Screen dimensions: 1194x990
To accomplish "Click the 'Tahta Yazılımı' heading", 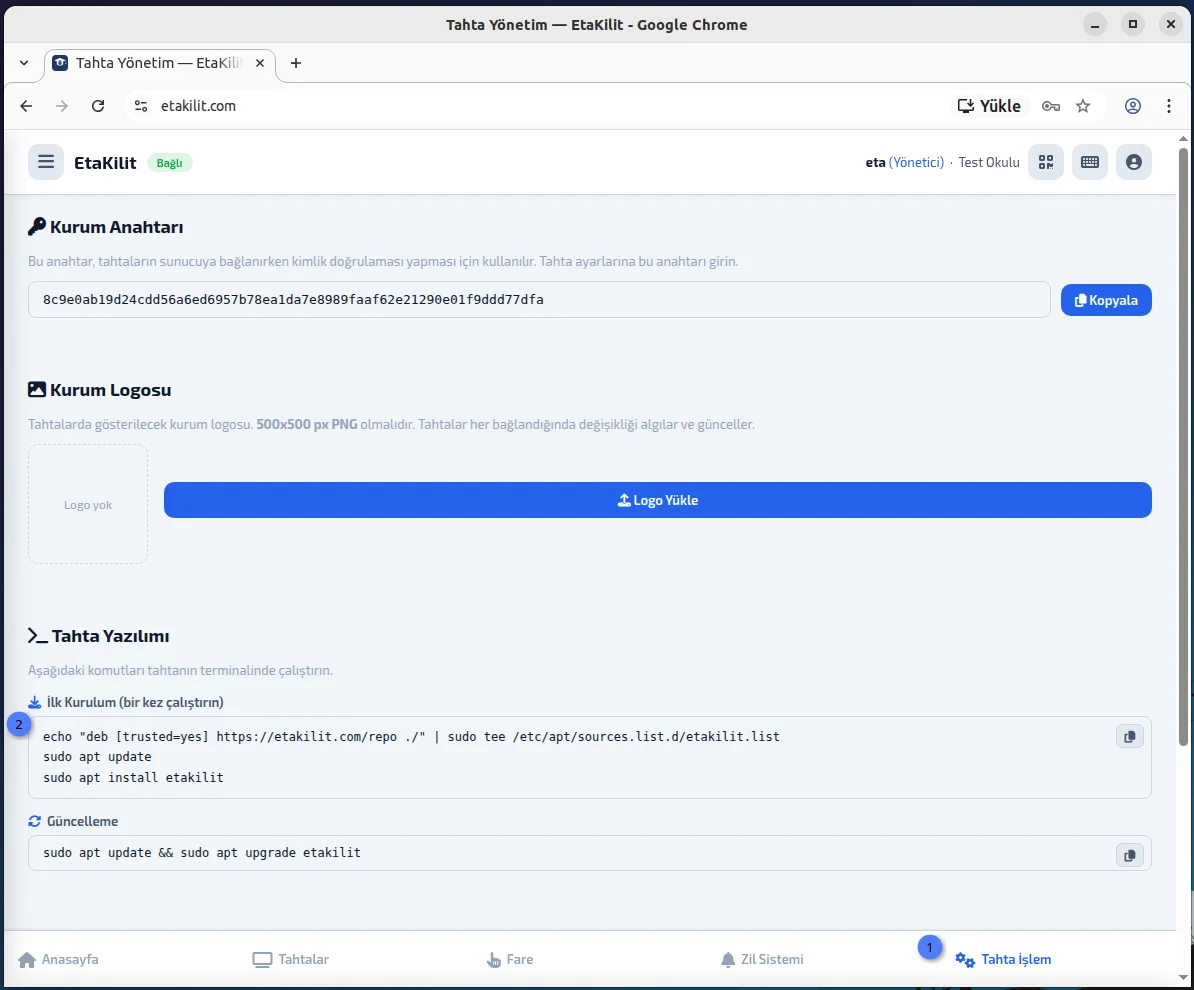I will click(110, 636).
